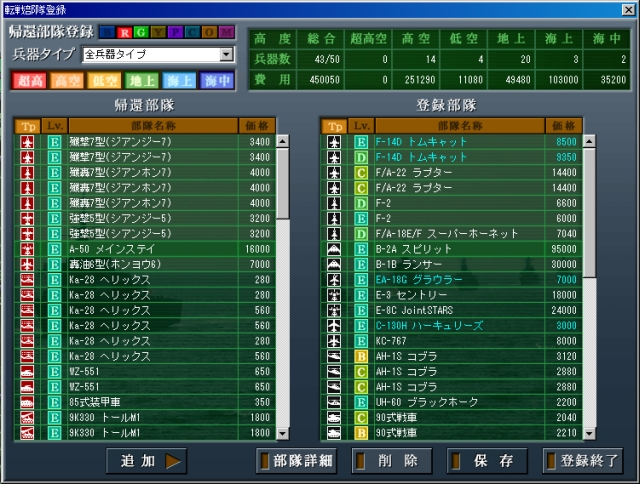640x484 pixels.
Task: Click the level E badge of 85式装甲車
Action: click(x=54, y=402)
